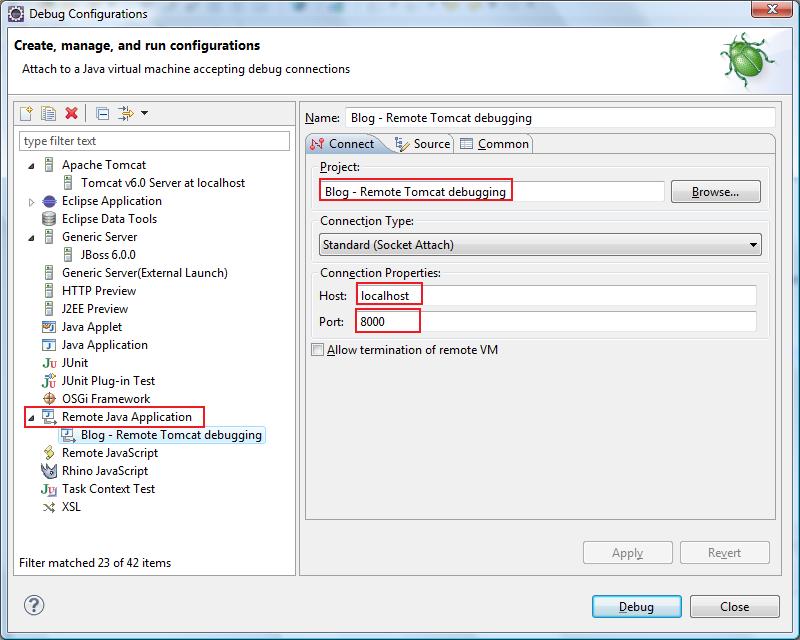The height and width of the screenshot is (640, 800).
Task: Create a new launch configuration
Action: (x=27, y=113)
